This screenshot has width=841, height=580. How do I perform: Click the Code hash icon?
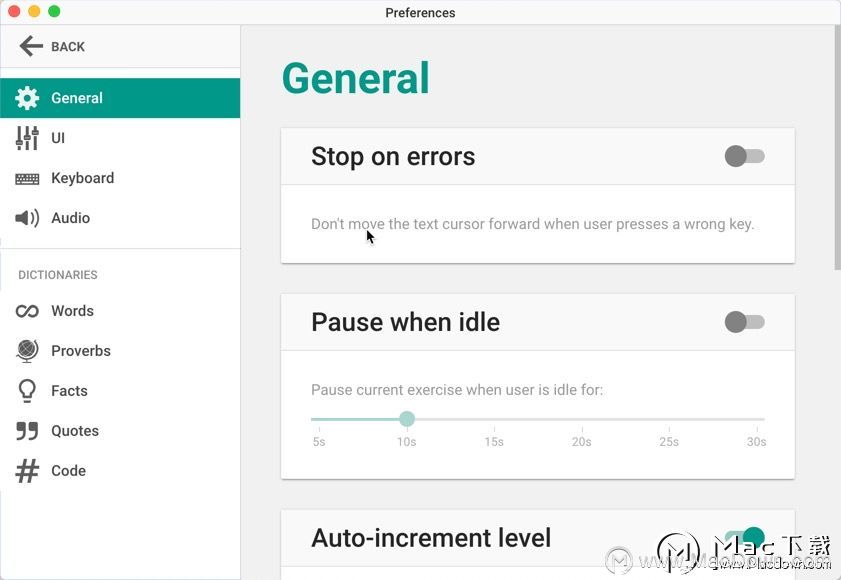(x=27, y=471)
